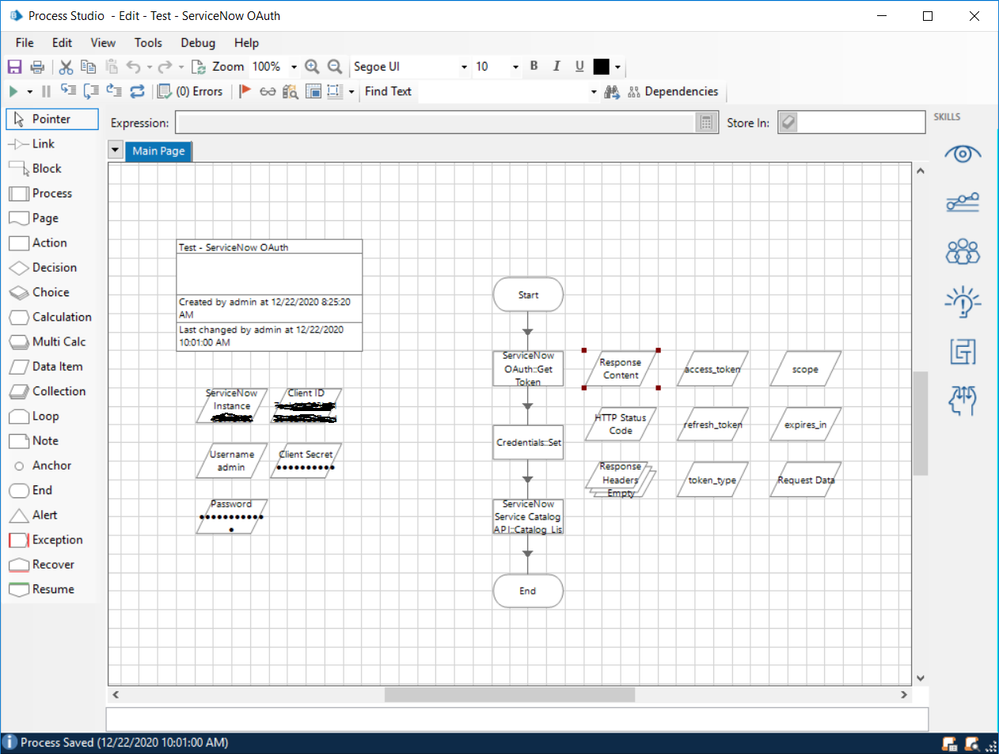Switch to the Main Page tab
This screenshot has height=754, width=999.
pos(158,151)
